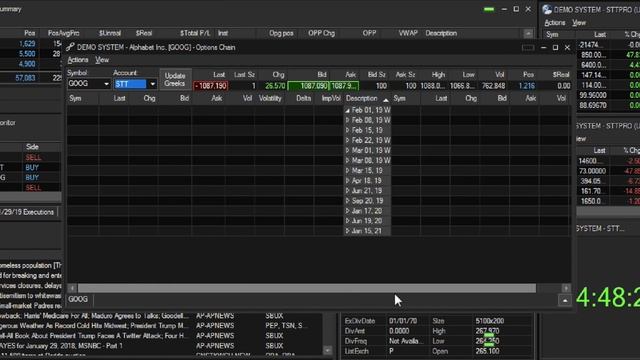
Task: Click the Options Chain title bar extra button
Action: [528, 48]
